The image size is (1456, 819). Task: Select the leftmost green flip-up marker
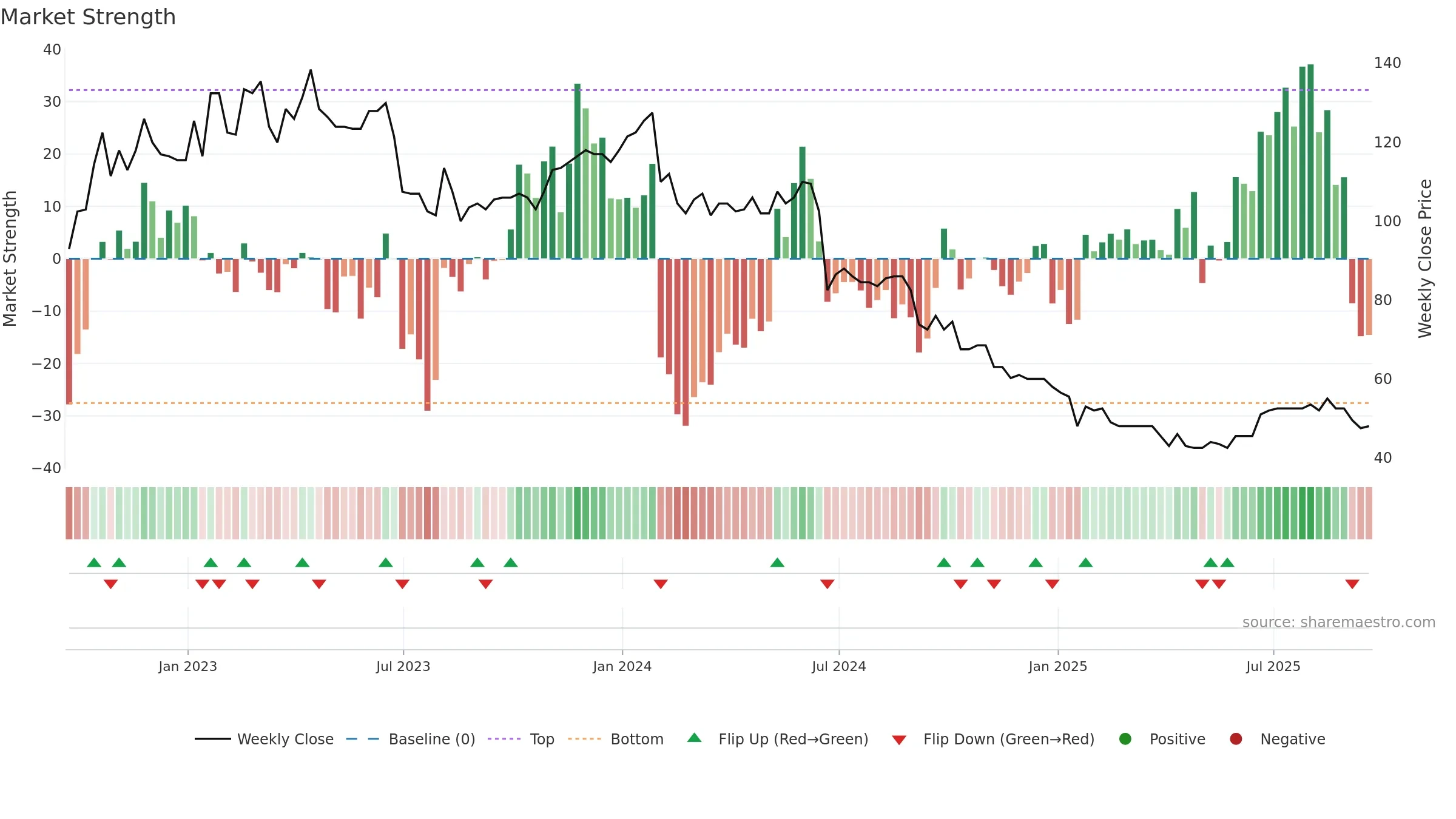click(x=94, y=562)
